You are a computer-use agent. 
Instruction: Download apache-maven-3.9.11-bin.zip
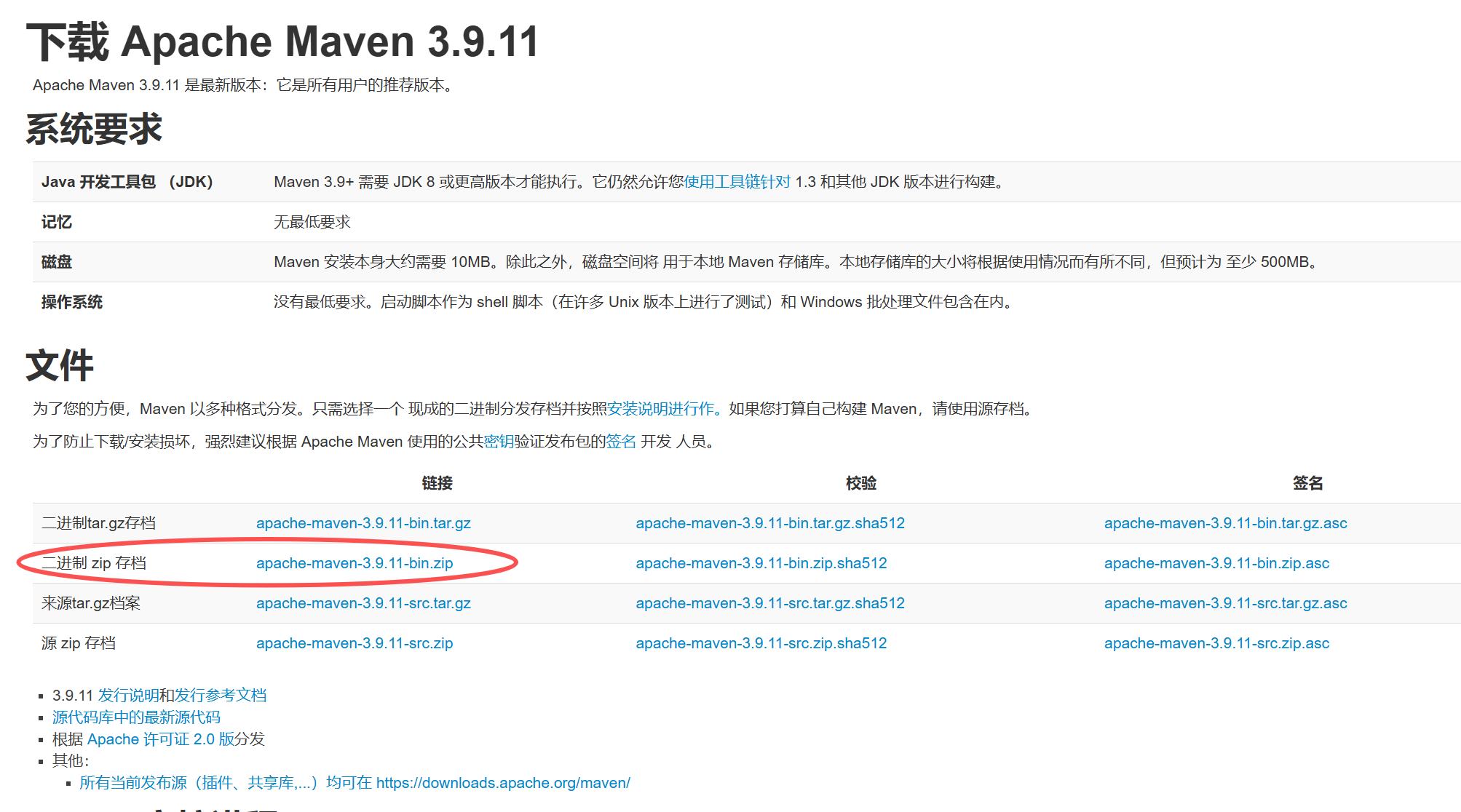click(x=355, y=563)
